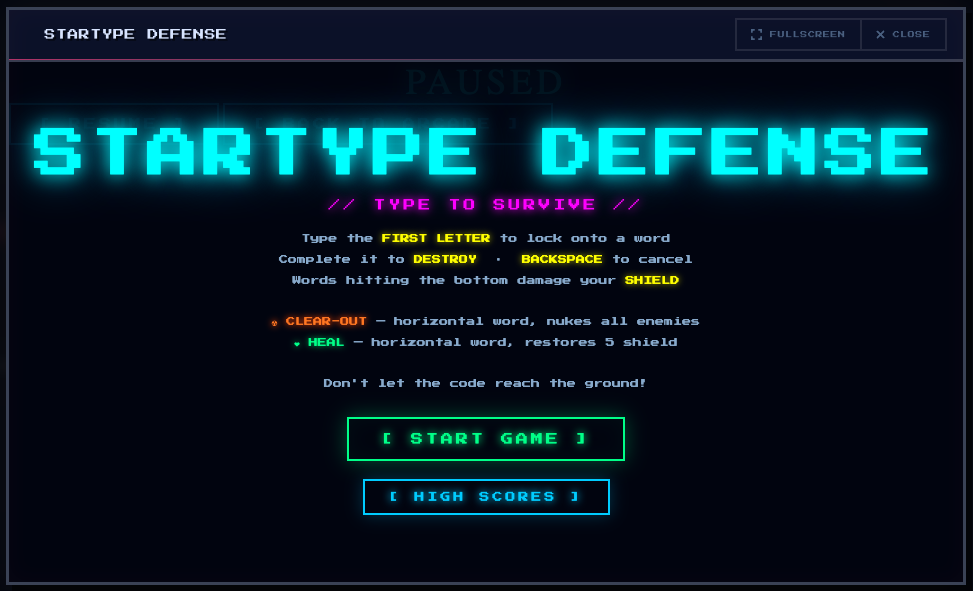
Task: Click the large glowing STARTYPE DEFENSE logo
Action: pos(482,151)
